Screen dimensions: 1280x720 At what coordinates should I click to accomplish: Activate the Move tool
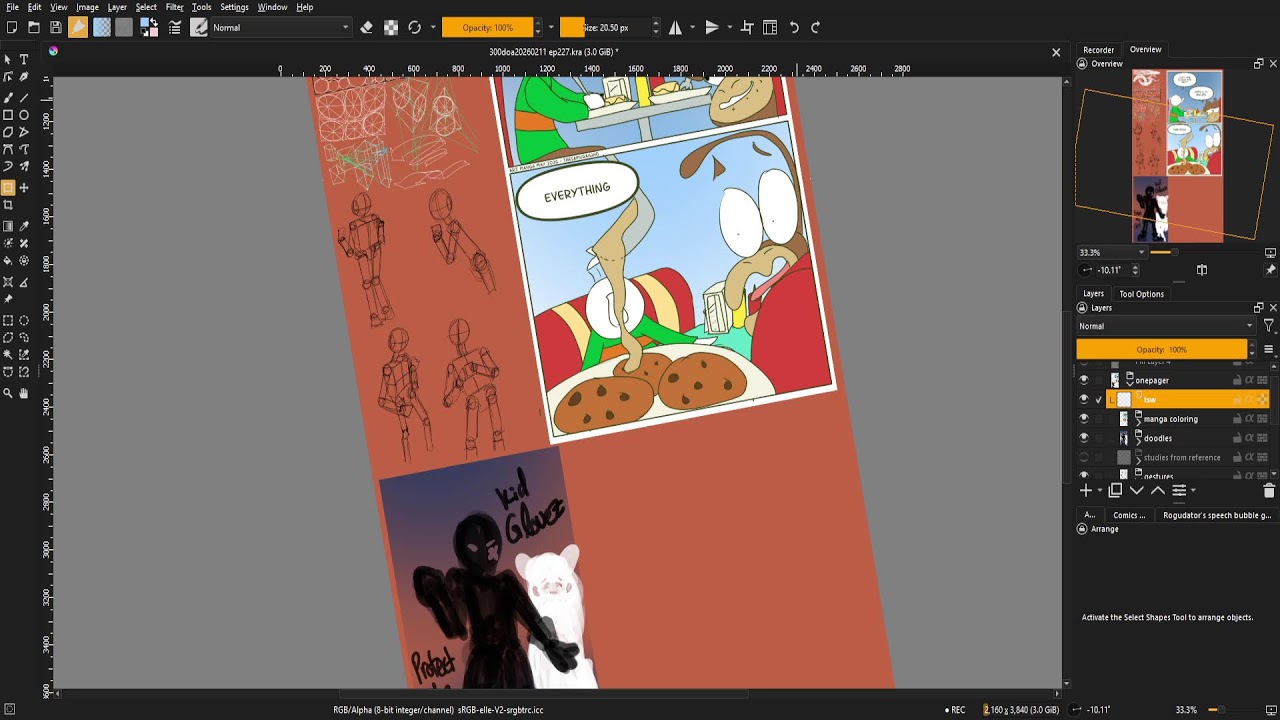[24, 188]
